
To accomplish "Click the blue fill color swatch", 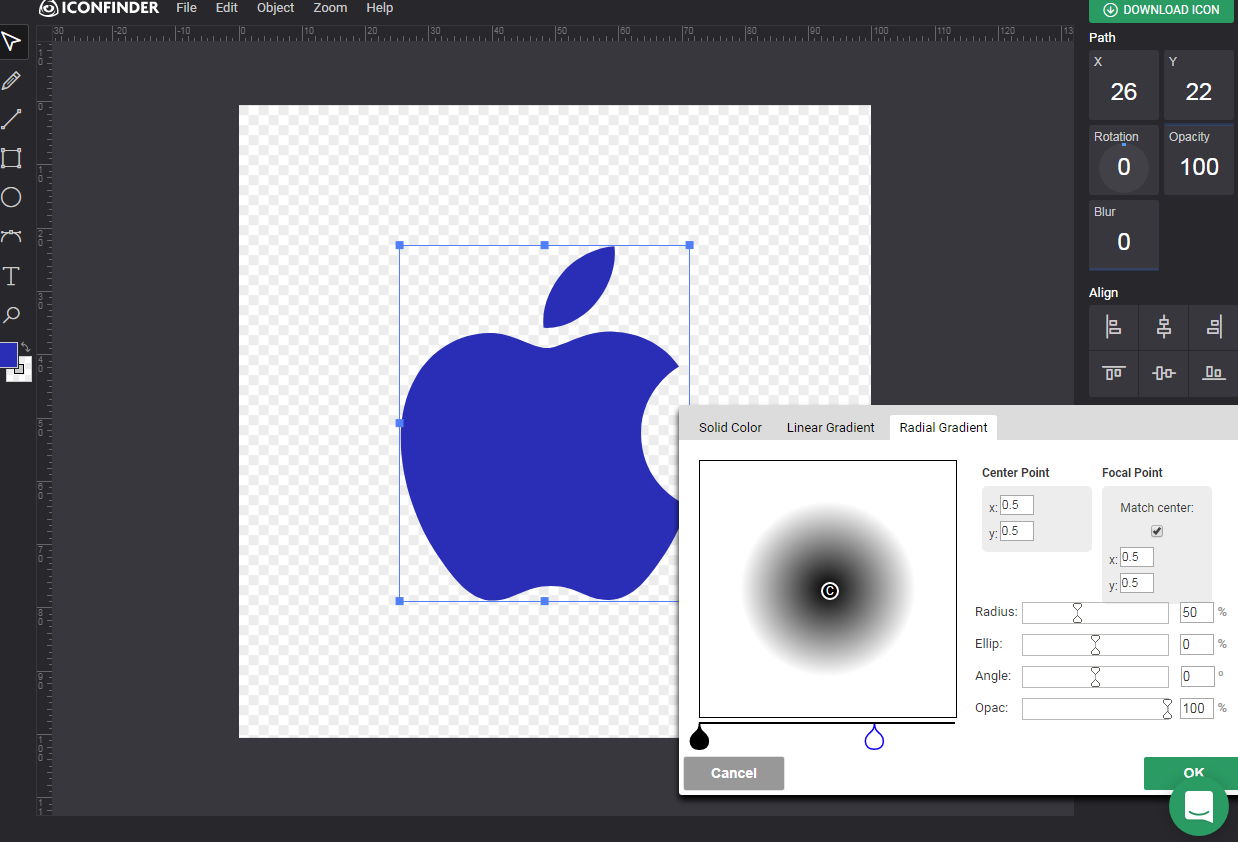I will click(x=8, y=354).
